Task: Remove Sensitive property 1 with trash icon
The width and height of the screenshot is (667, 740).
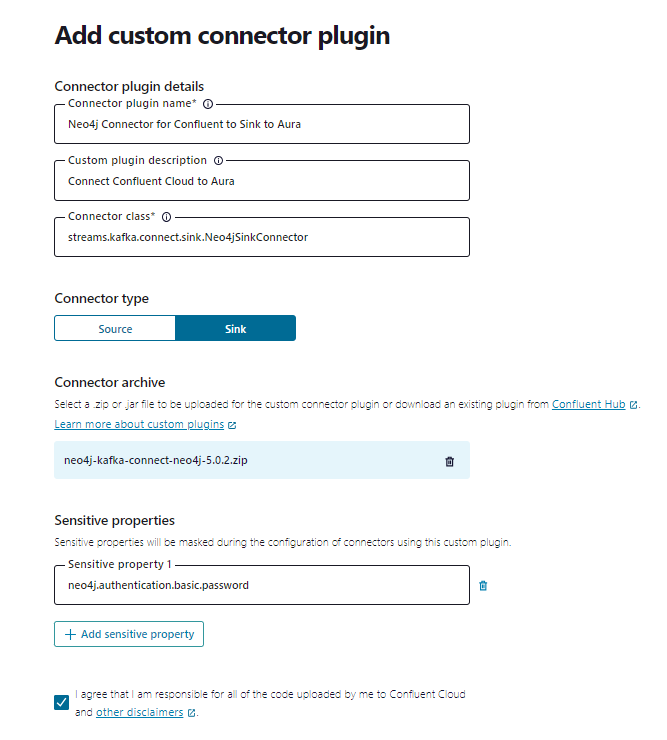Action: point(483,586)
